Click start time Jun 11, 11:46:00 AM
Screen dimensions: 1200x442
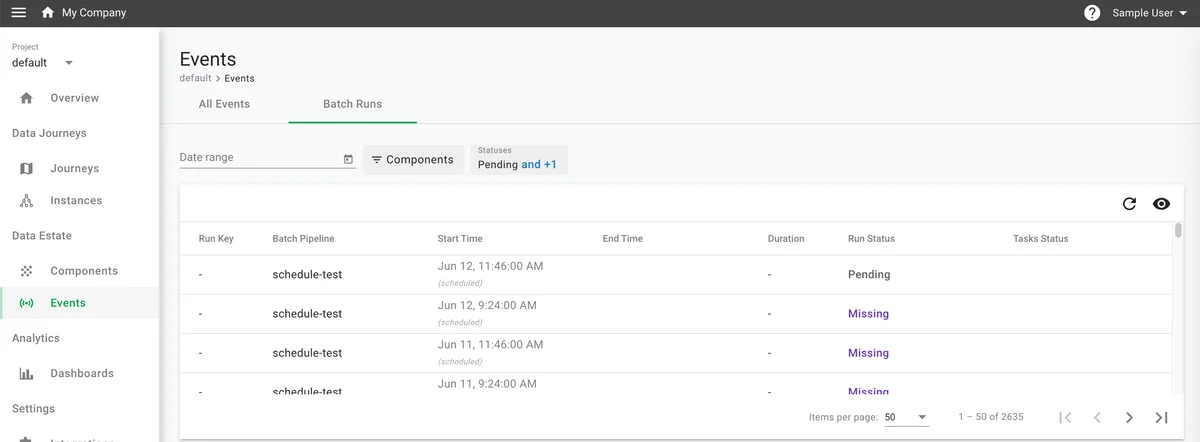[490, 344]
